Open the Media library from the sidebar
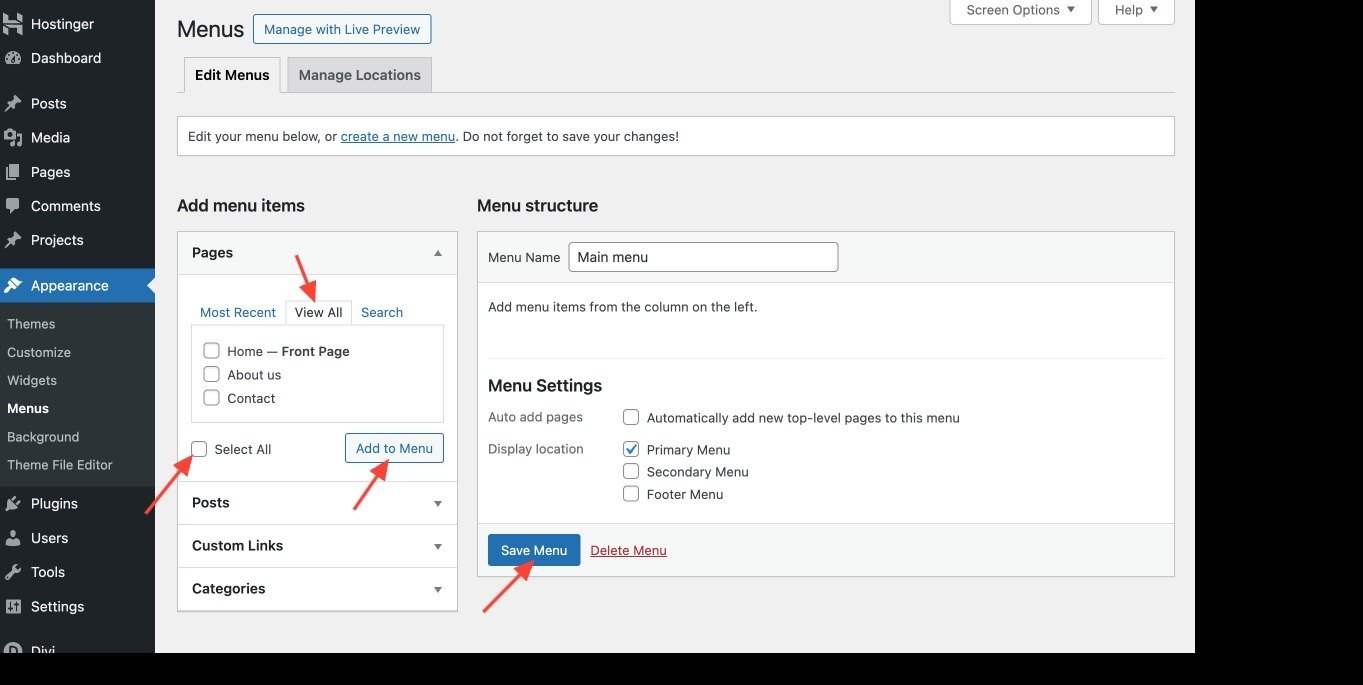The width and height of the screenshot is (1363, 685). 49,137
